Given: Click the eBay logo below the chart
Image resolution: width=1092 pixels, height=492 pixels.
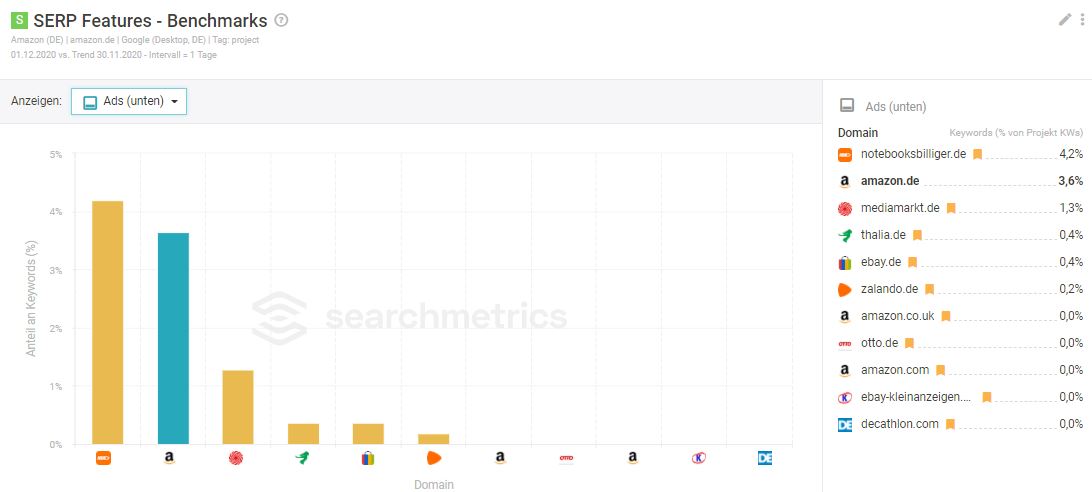Looking at the screenshot, I should (368, 459).
